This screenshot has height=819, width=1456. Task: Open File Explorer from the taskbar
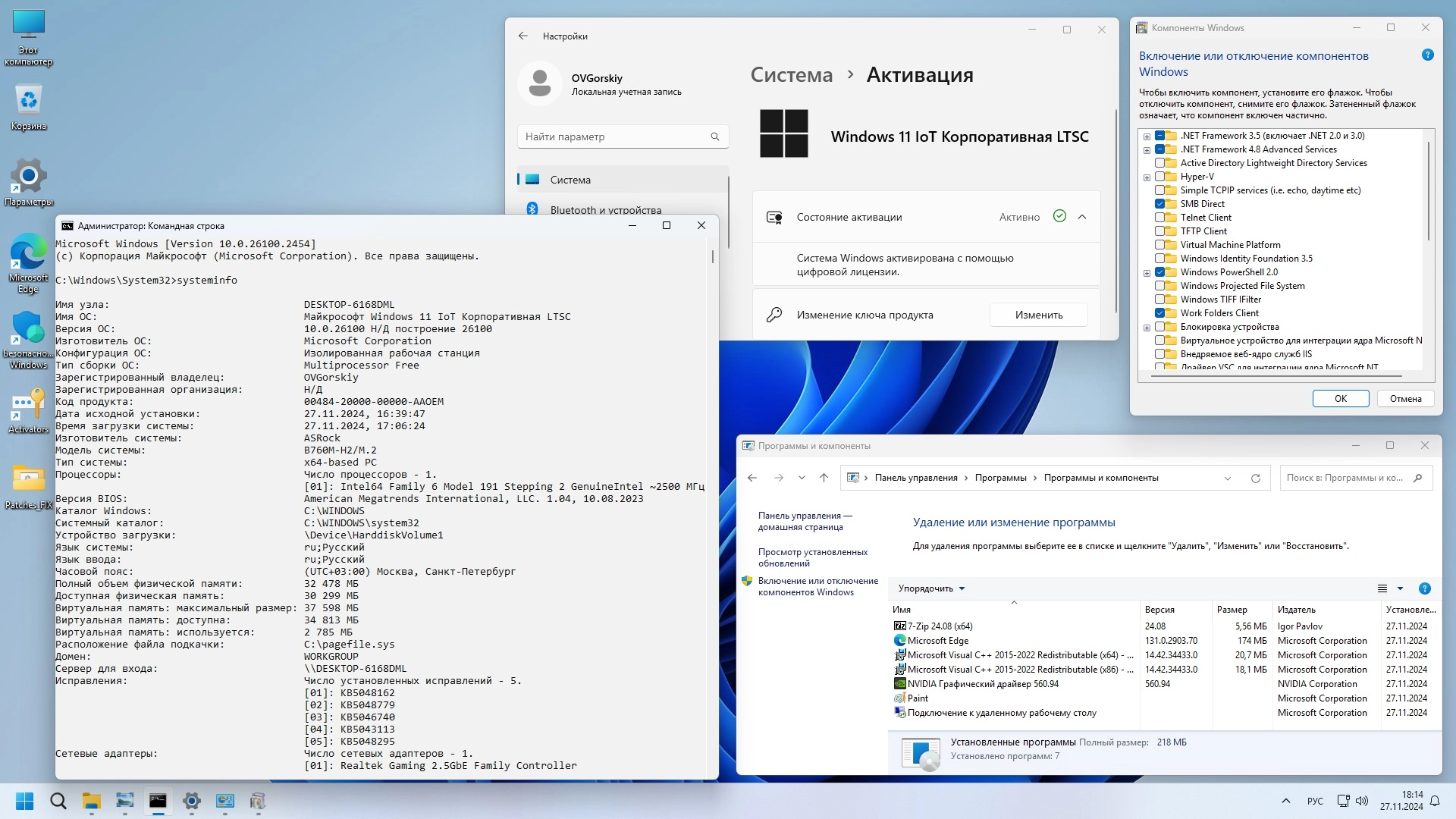[91, 801]
